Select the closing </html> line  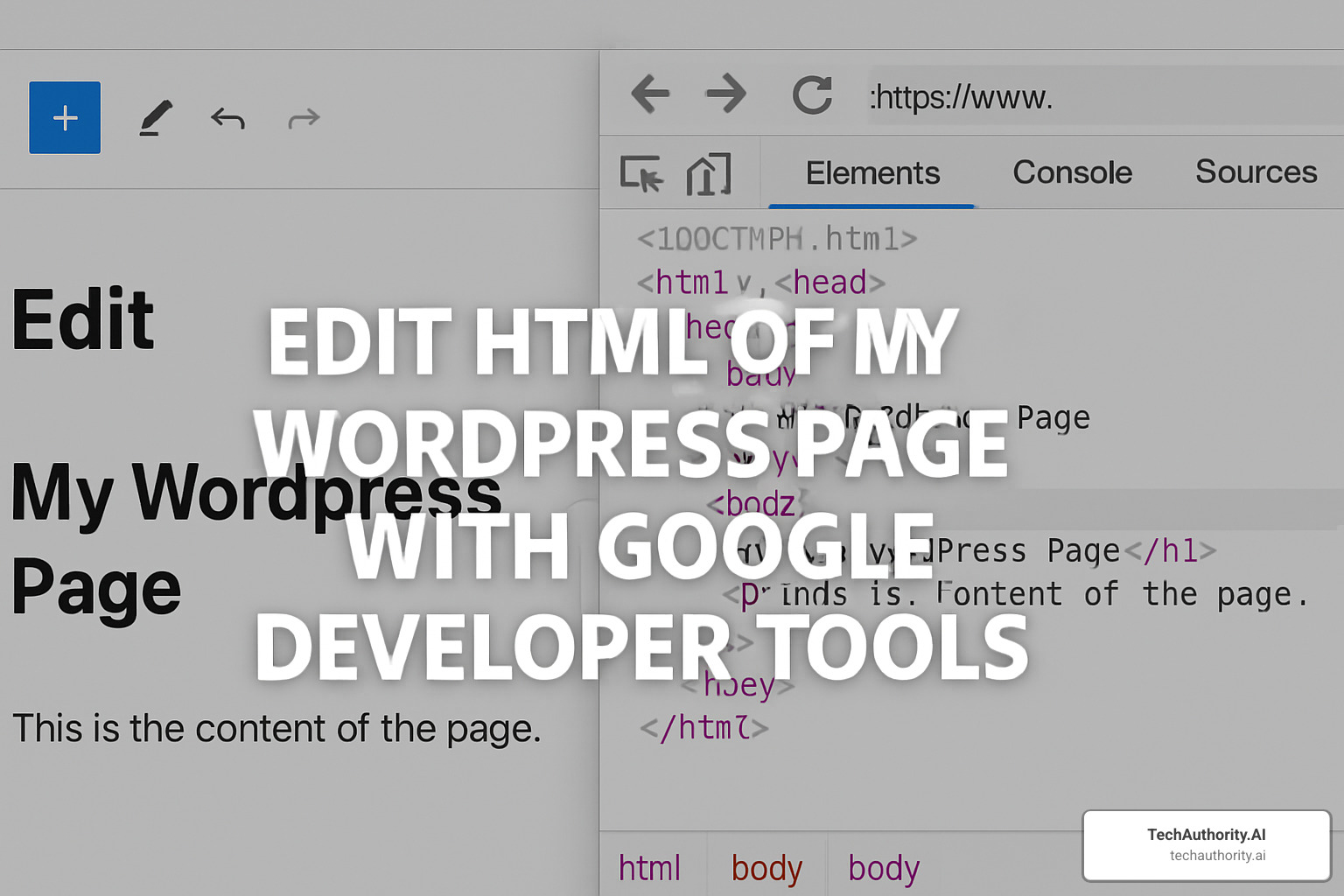coord(704,727)
